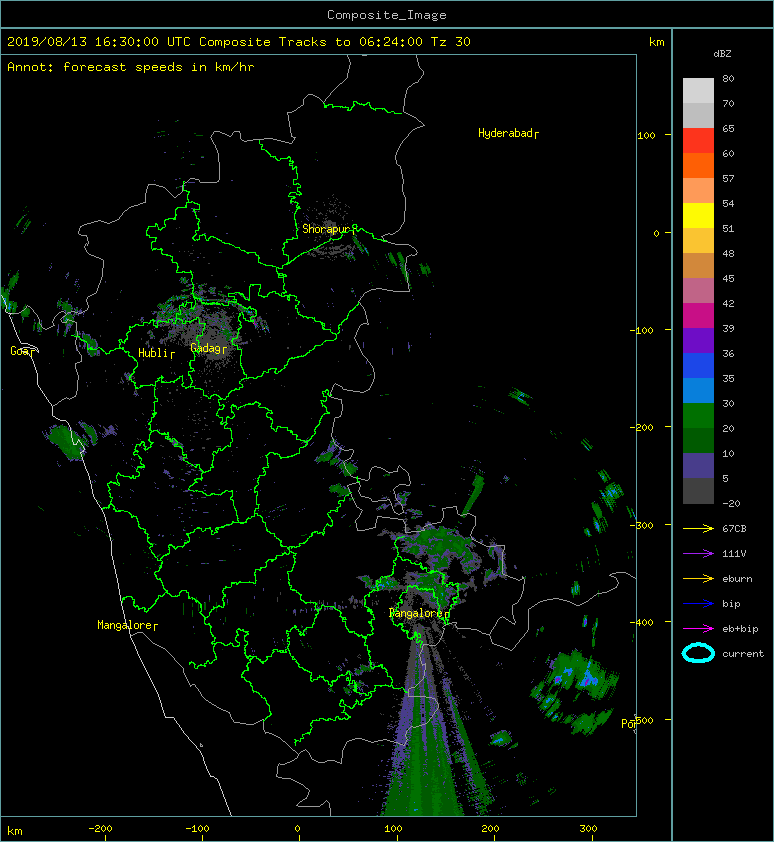Click the cyan 'current' ellipse legend icon
This screenshot has height=842, width=774.
tap(698, 653)
